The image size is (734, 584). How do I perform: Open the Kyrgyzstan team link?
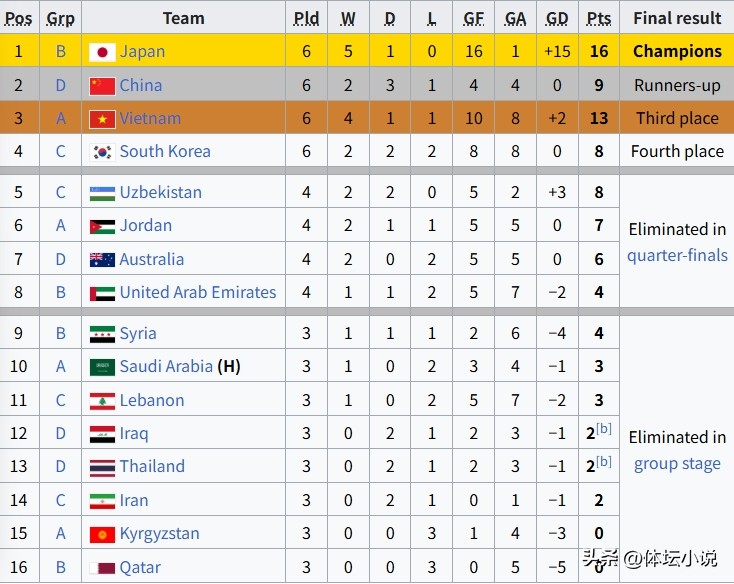point(160,534)
